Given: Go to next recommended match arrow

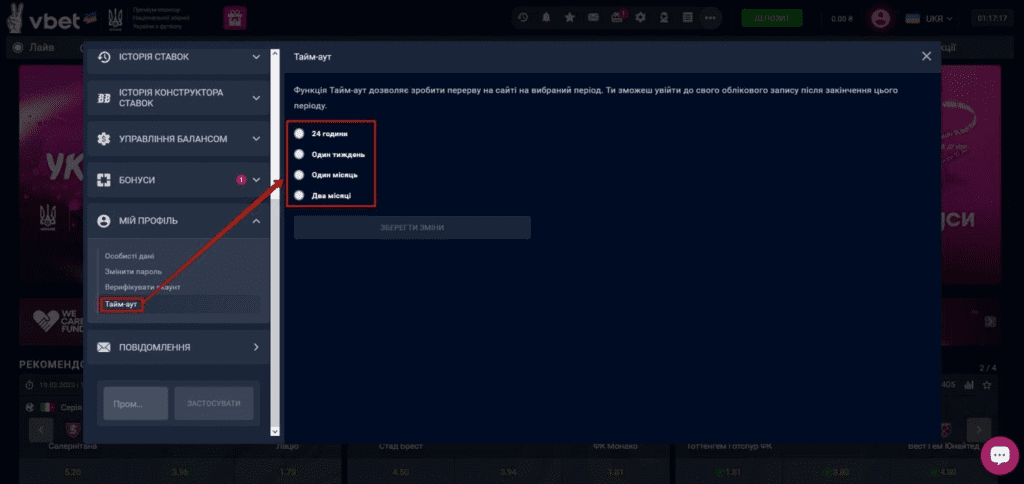Looking at the screenshot, I should (978, 430).
